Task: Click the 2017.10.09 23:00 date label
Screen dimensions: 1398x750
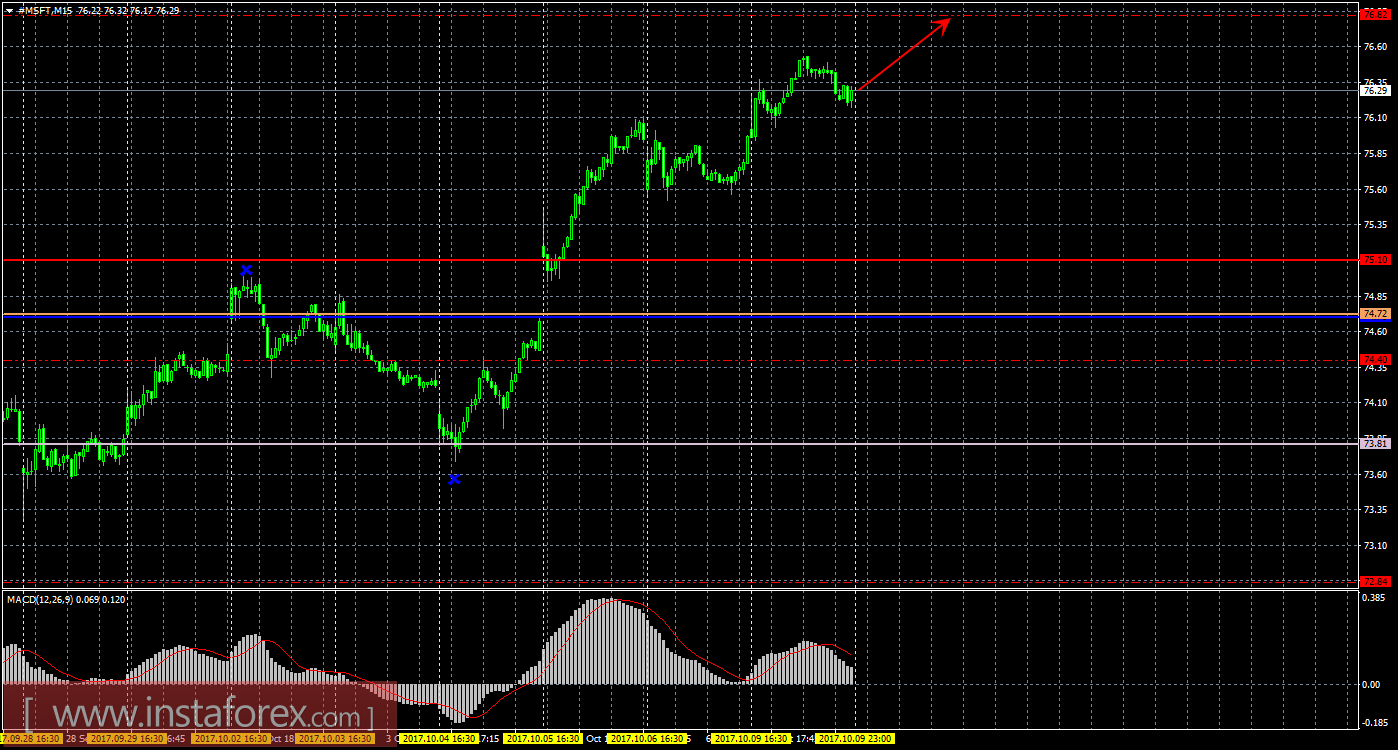Action: pyautogui.click(x=855, y=739)
